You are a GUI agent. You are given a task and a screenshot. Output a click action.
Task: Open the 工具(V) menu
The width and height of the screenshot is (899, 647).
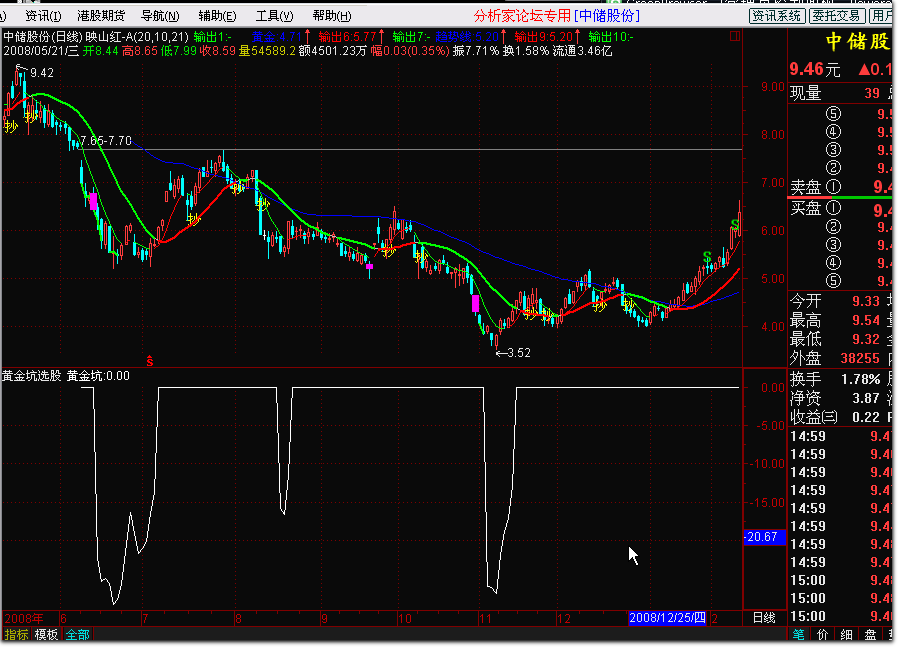tap(268, 16)
